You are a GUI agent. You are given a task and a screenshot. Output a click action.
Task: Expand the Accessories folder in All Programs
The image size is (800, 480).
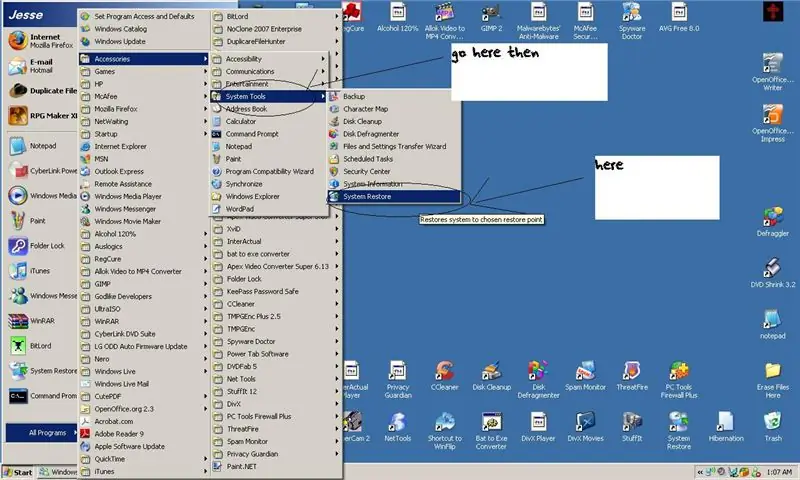144,59
